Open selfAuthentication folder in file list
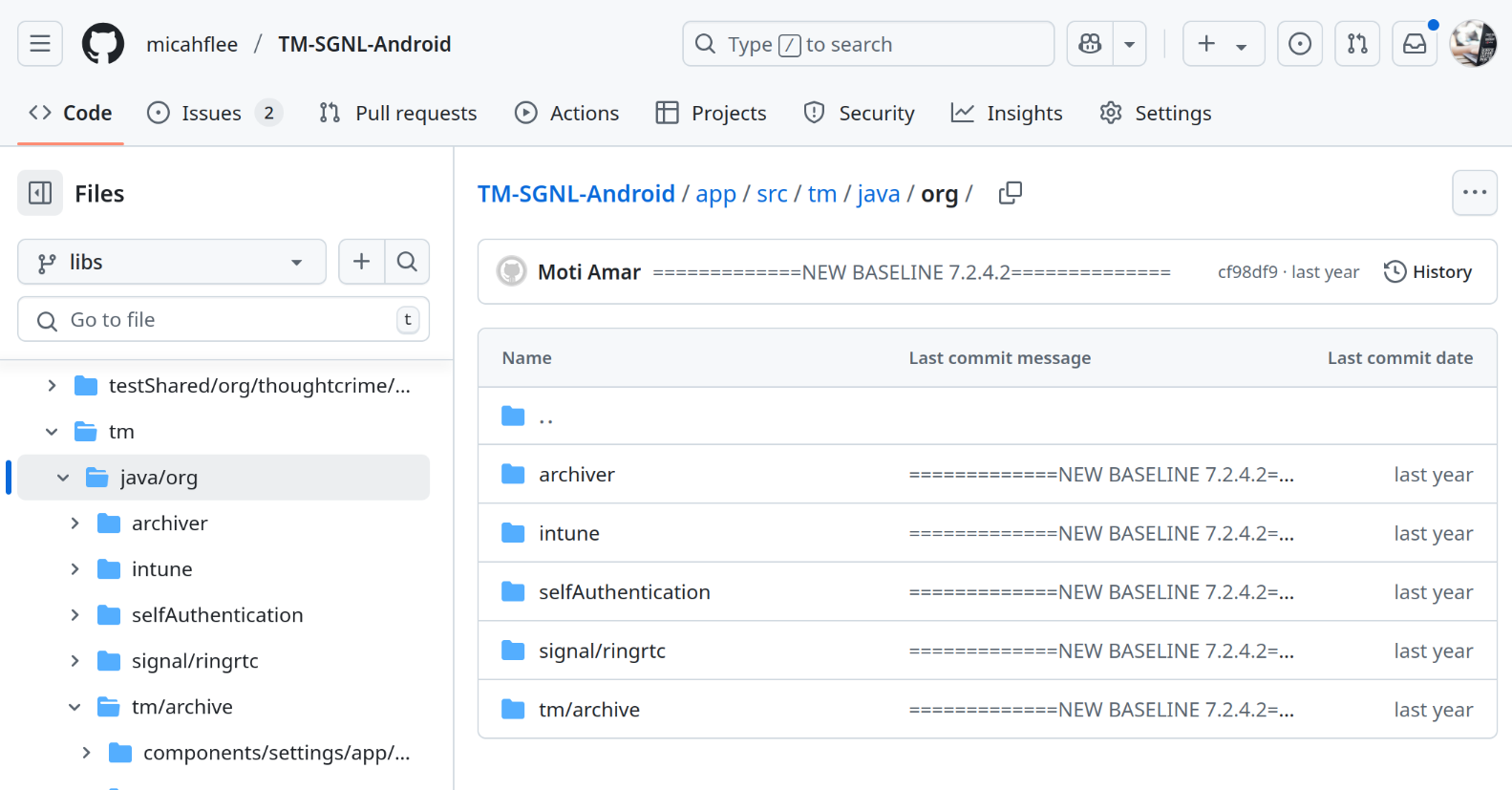 pos(625,592)
